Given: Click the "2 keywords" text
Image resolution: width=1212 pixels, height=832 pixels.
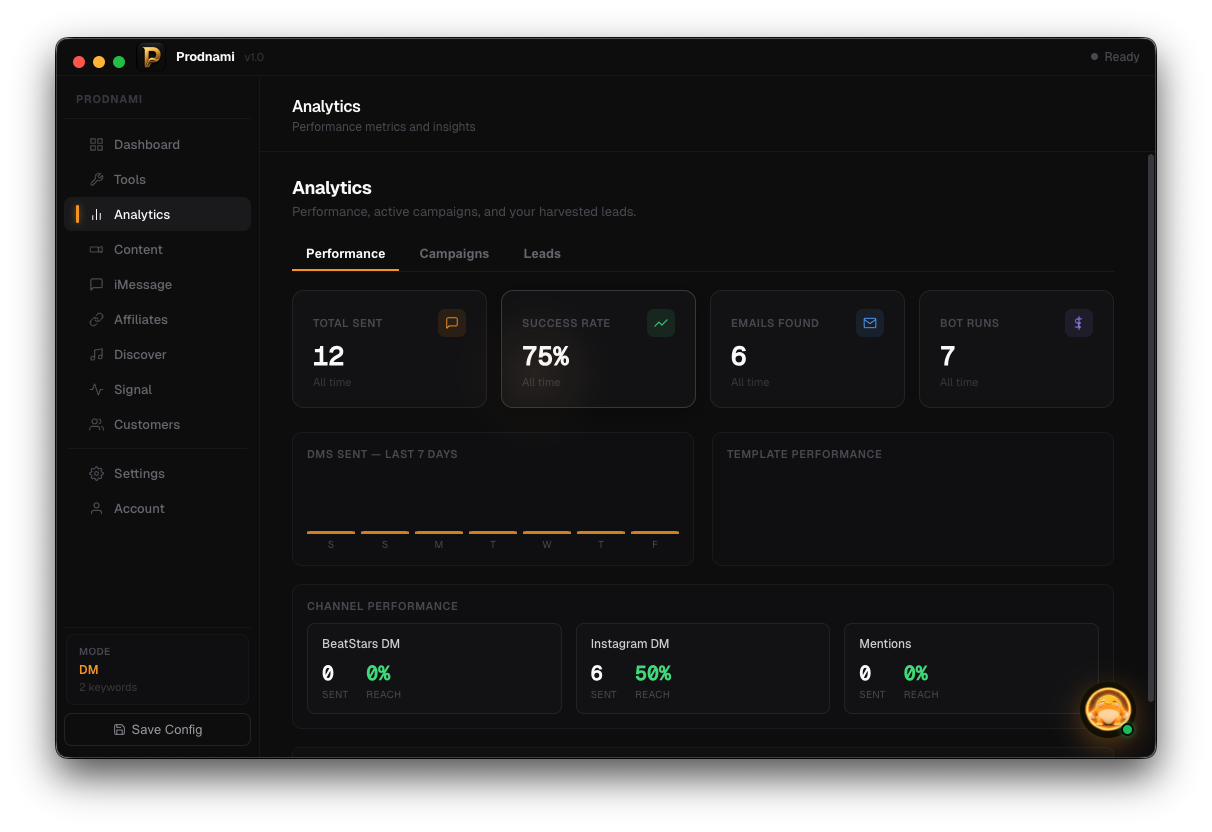Looking at the screenshot, I should point(108,688).
